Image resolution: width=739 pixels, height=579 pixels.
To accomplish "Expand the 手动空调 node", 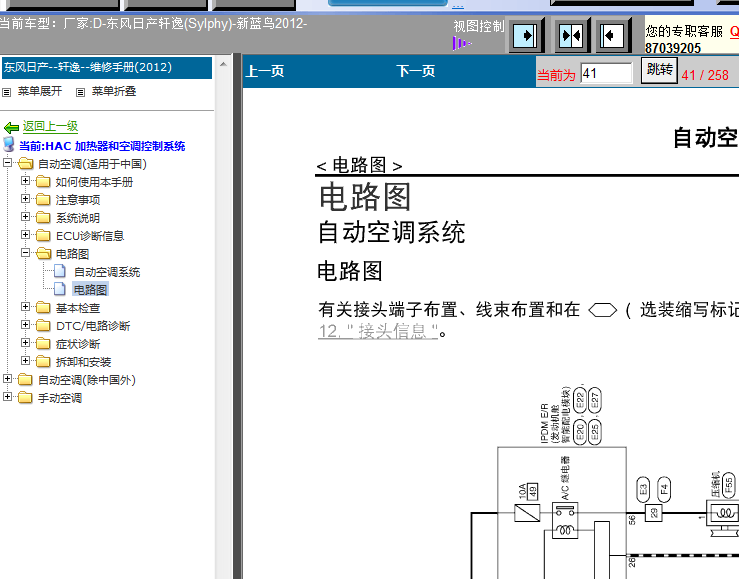I will click(x=7, y=397).
